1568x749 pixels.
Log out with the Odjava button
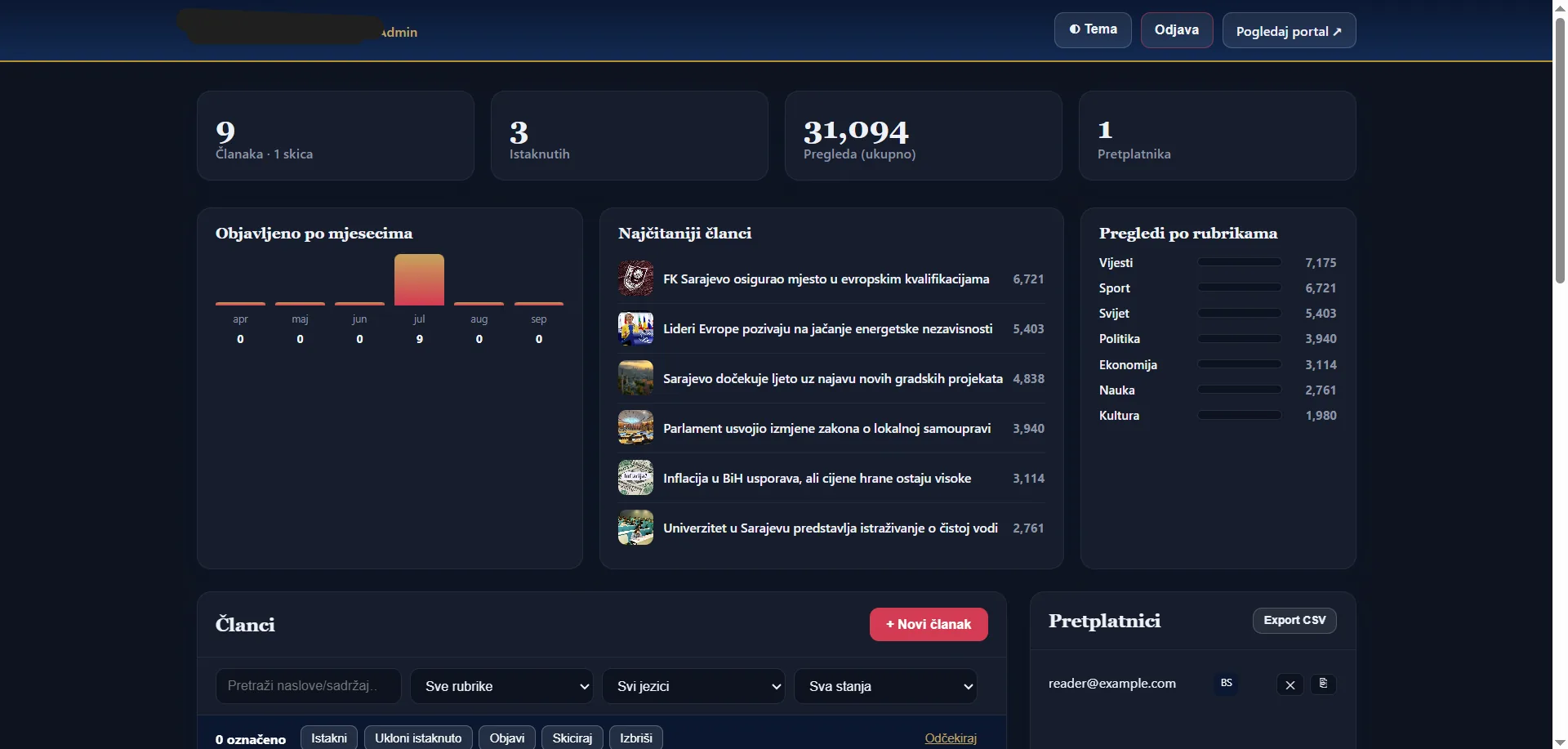(x=1177, y=30)
